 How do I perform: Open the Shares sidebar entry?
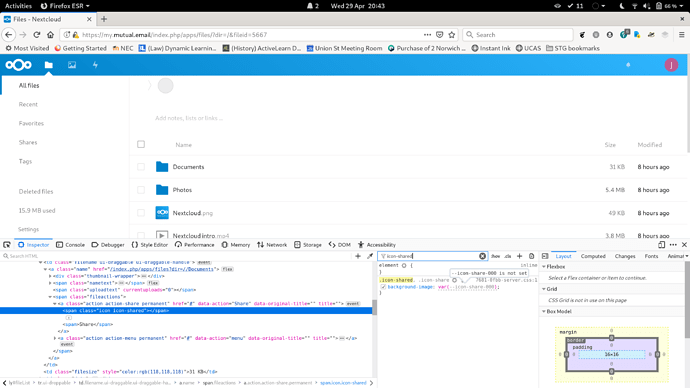tap(28, 142)
